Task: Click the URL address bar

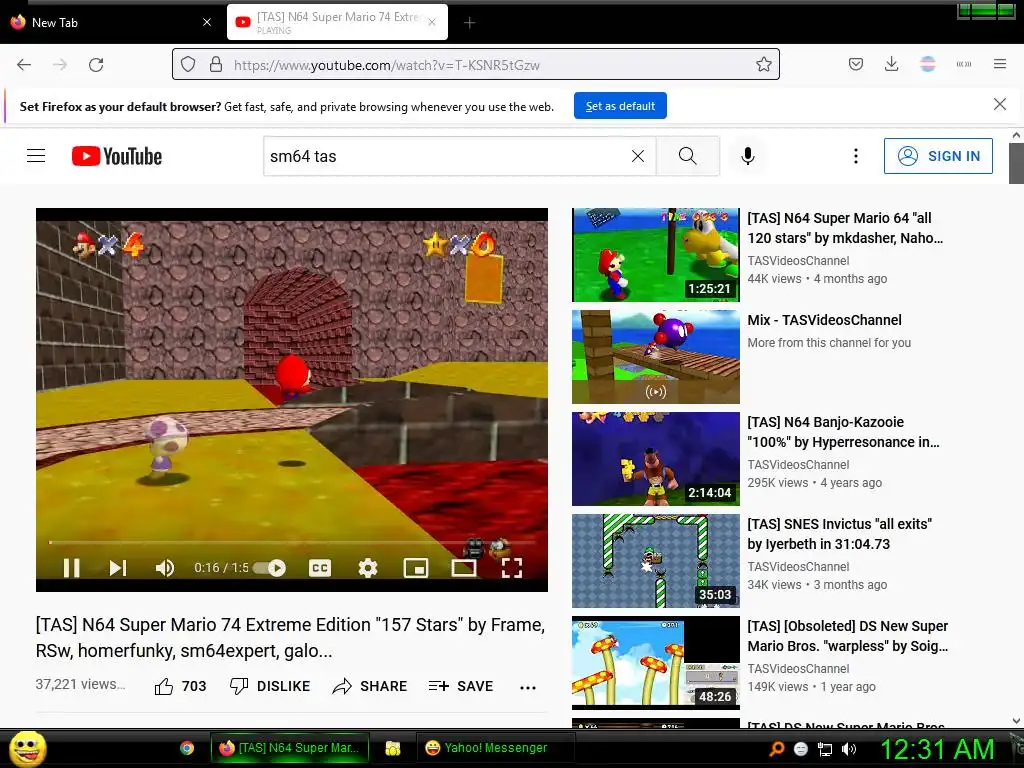Action: 475,65
